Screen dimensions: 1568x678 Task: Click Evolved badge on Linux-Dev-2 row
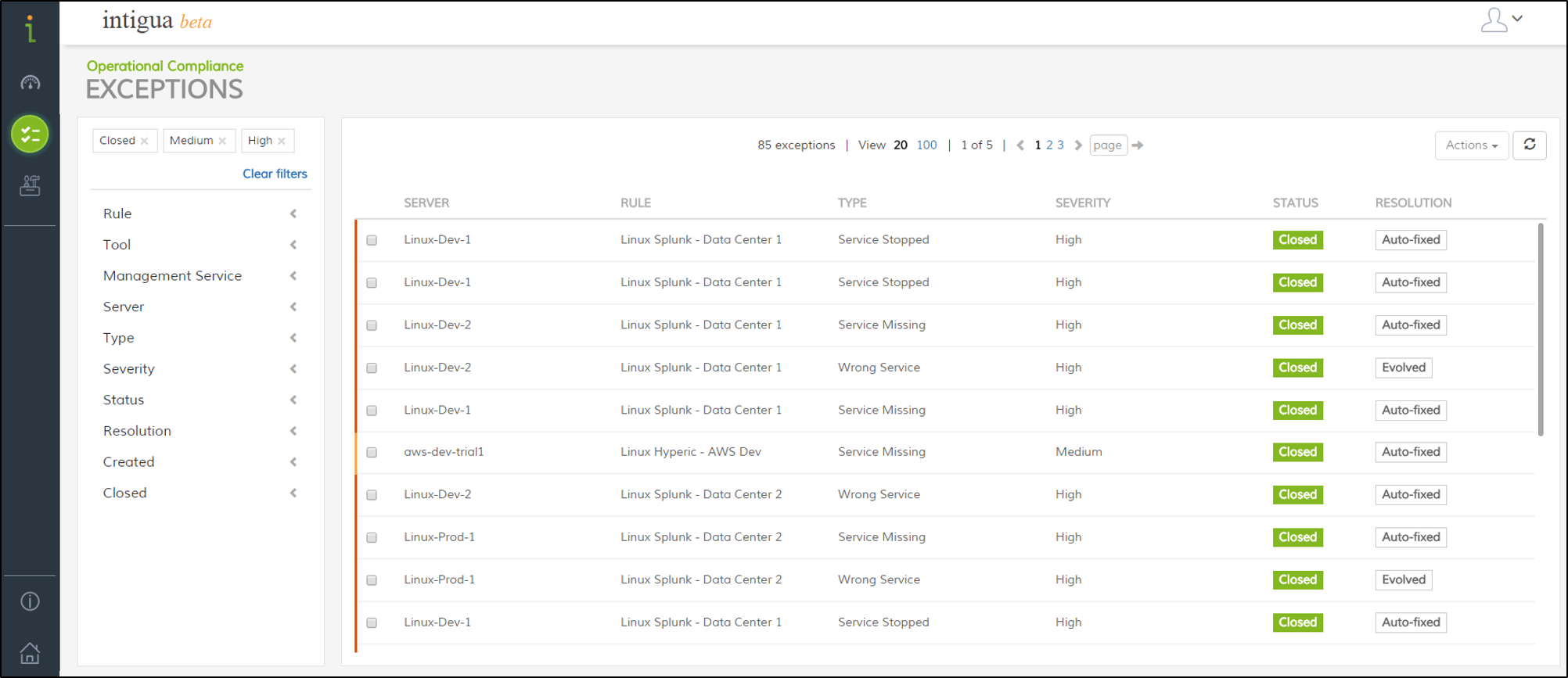pos(1404,368)
